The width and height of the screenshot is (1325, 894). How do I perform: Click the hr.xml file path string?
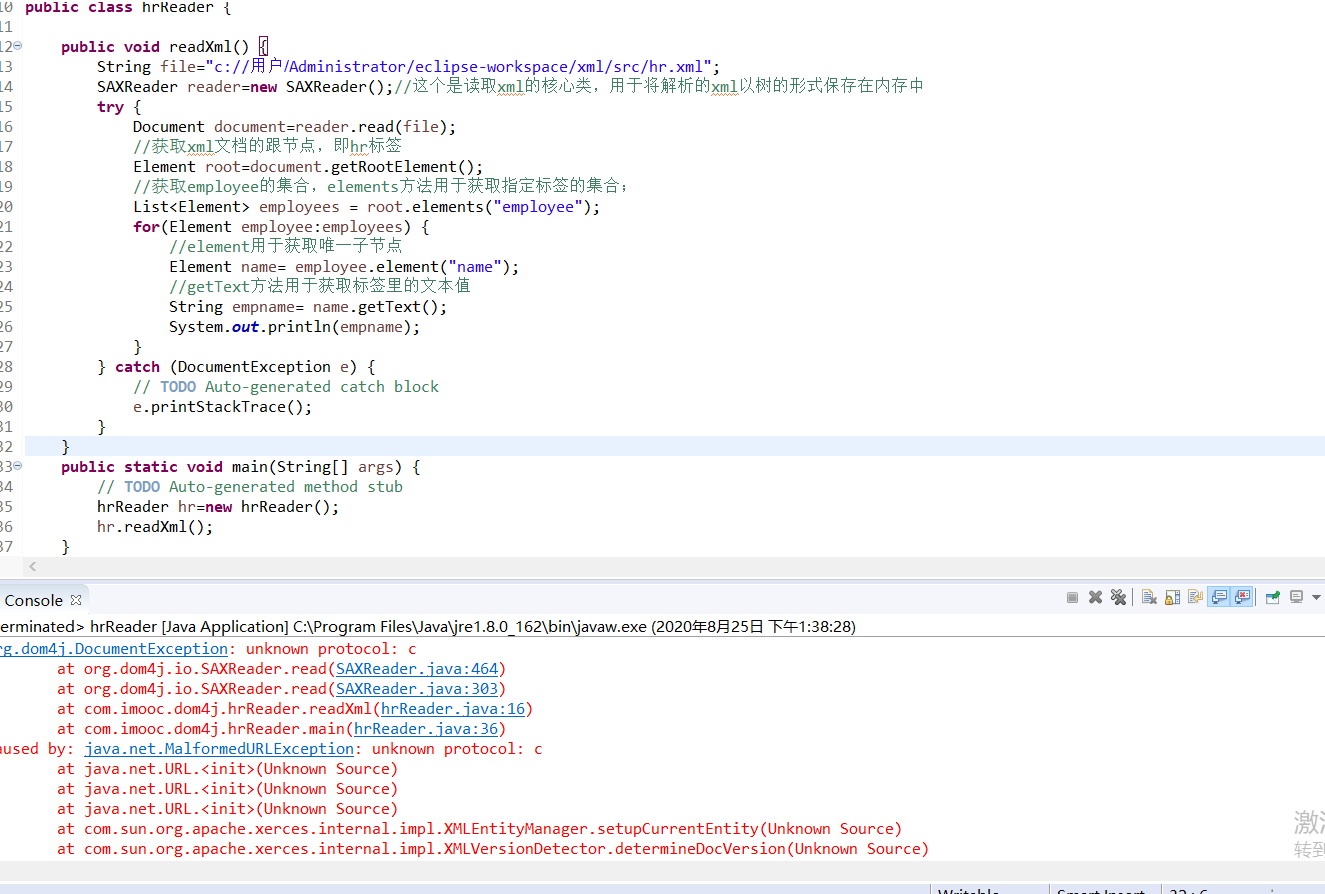460,66
